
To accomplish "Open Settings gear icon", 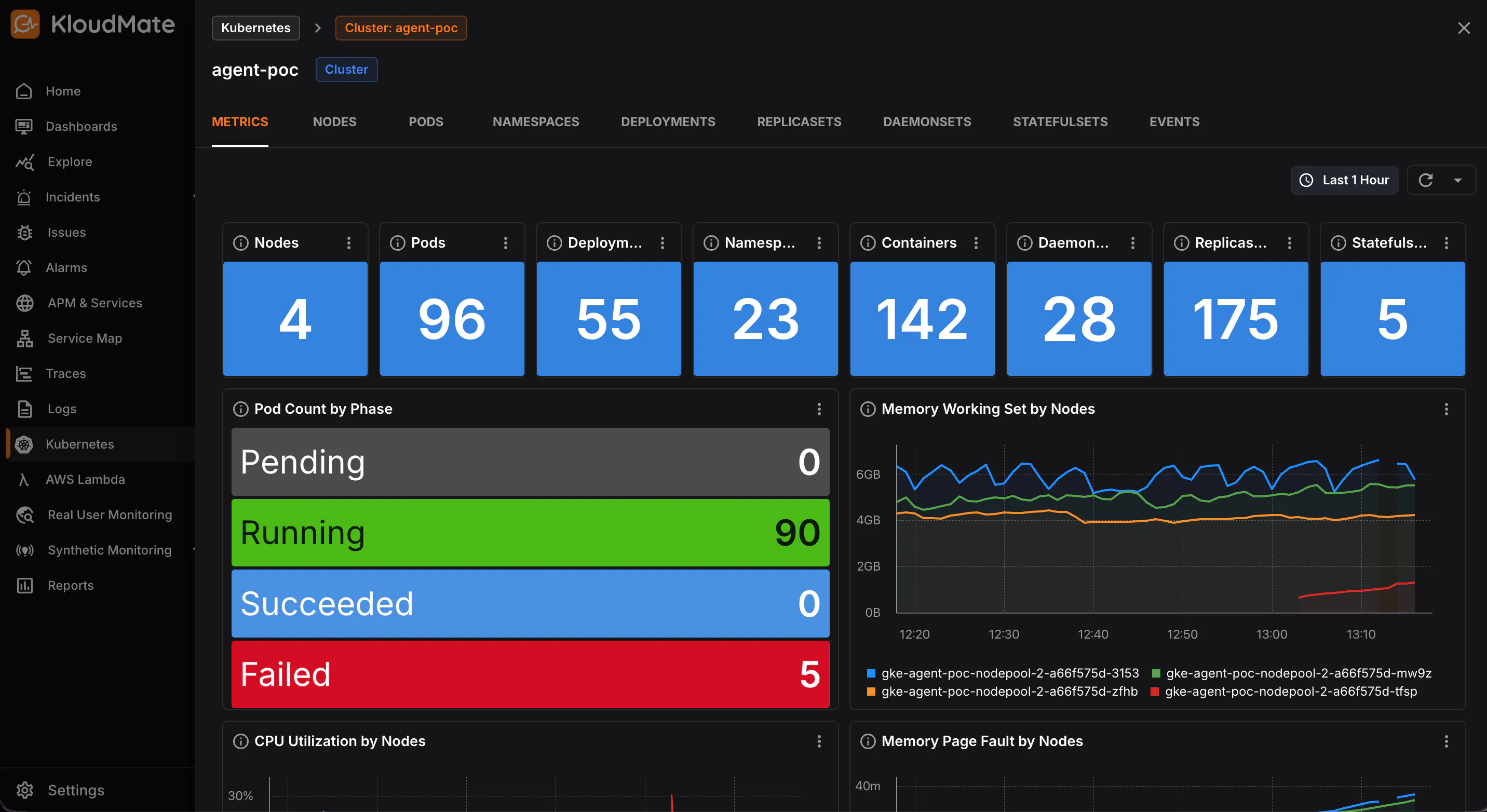I will click(x=25, y=790).
